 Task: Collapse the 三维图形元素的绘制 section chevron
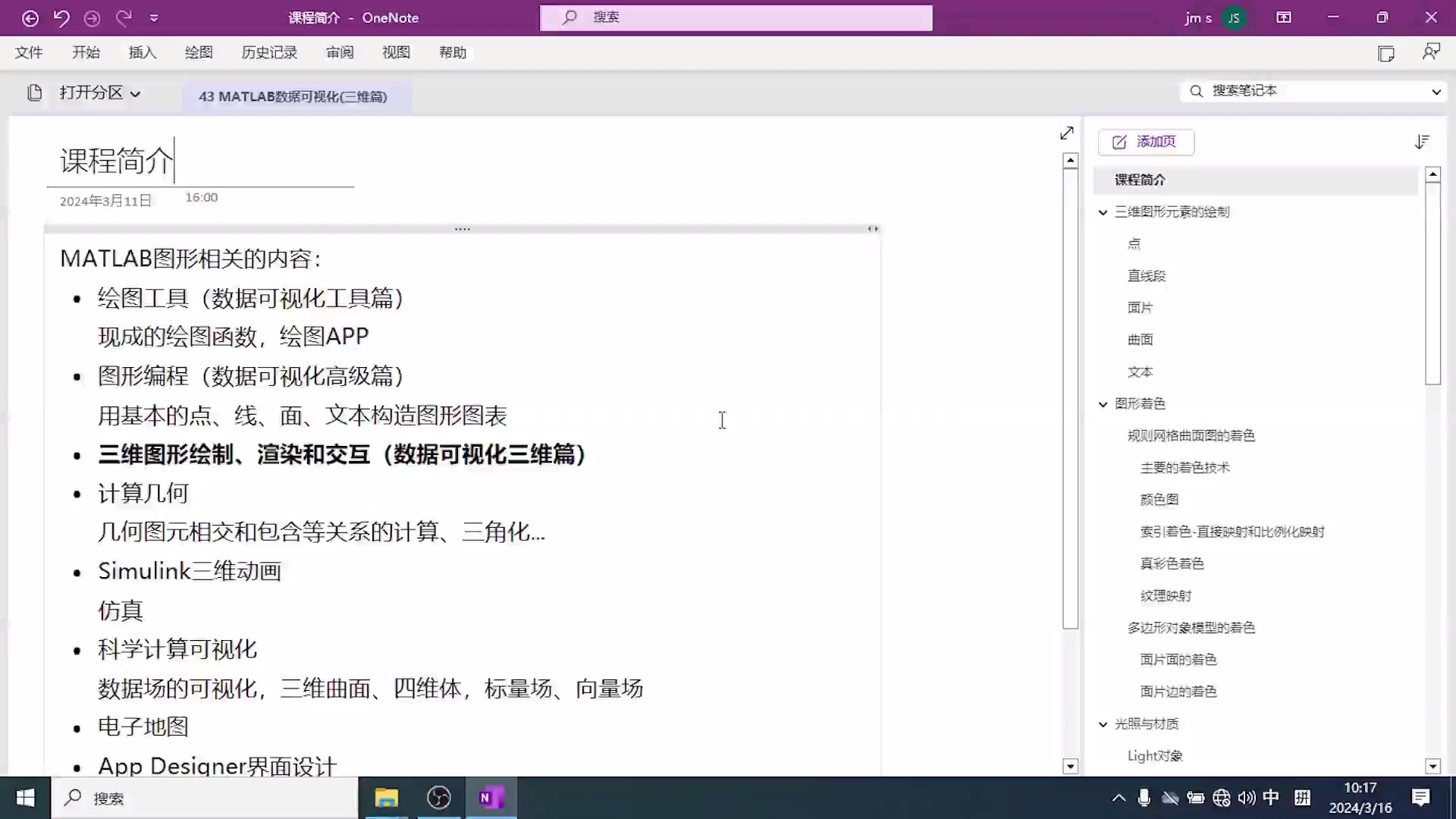(1103, 212)
